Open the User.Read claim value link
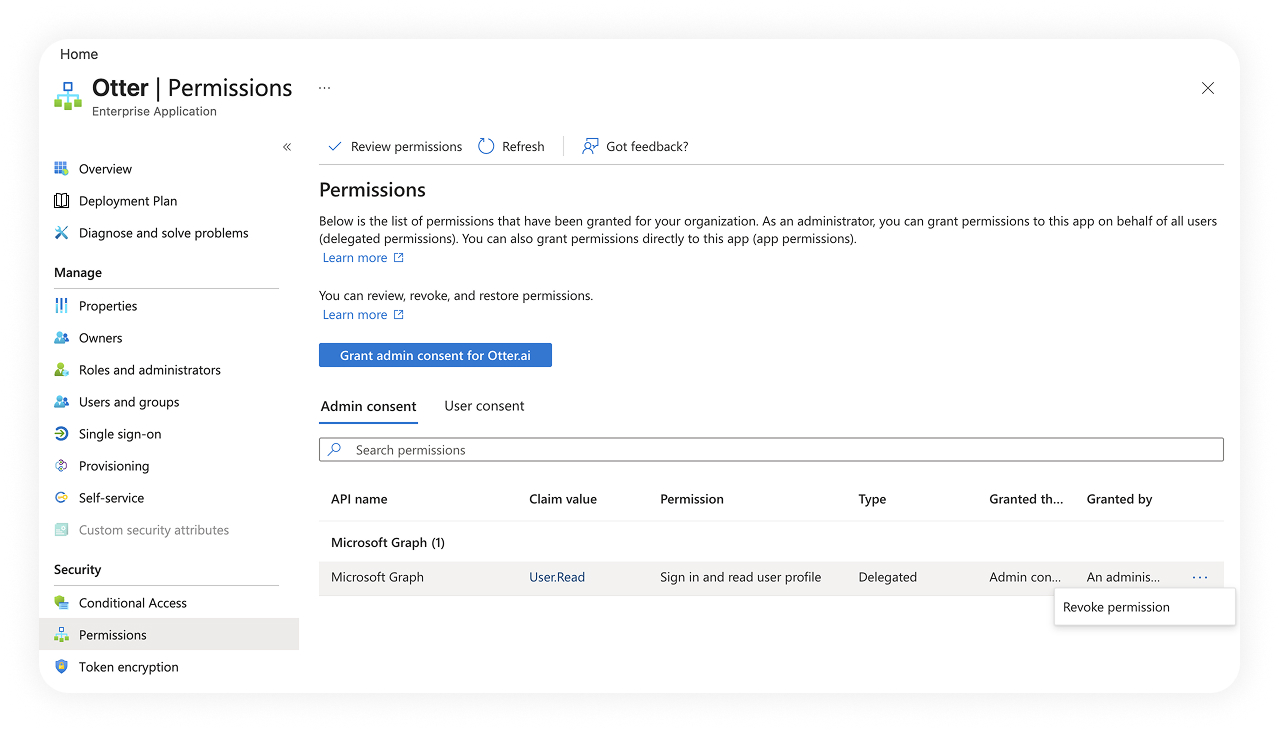 [557, 577]
